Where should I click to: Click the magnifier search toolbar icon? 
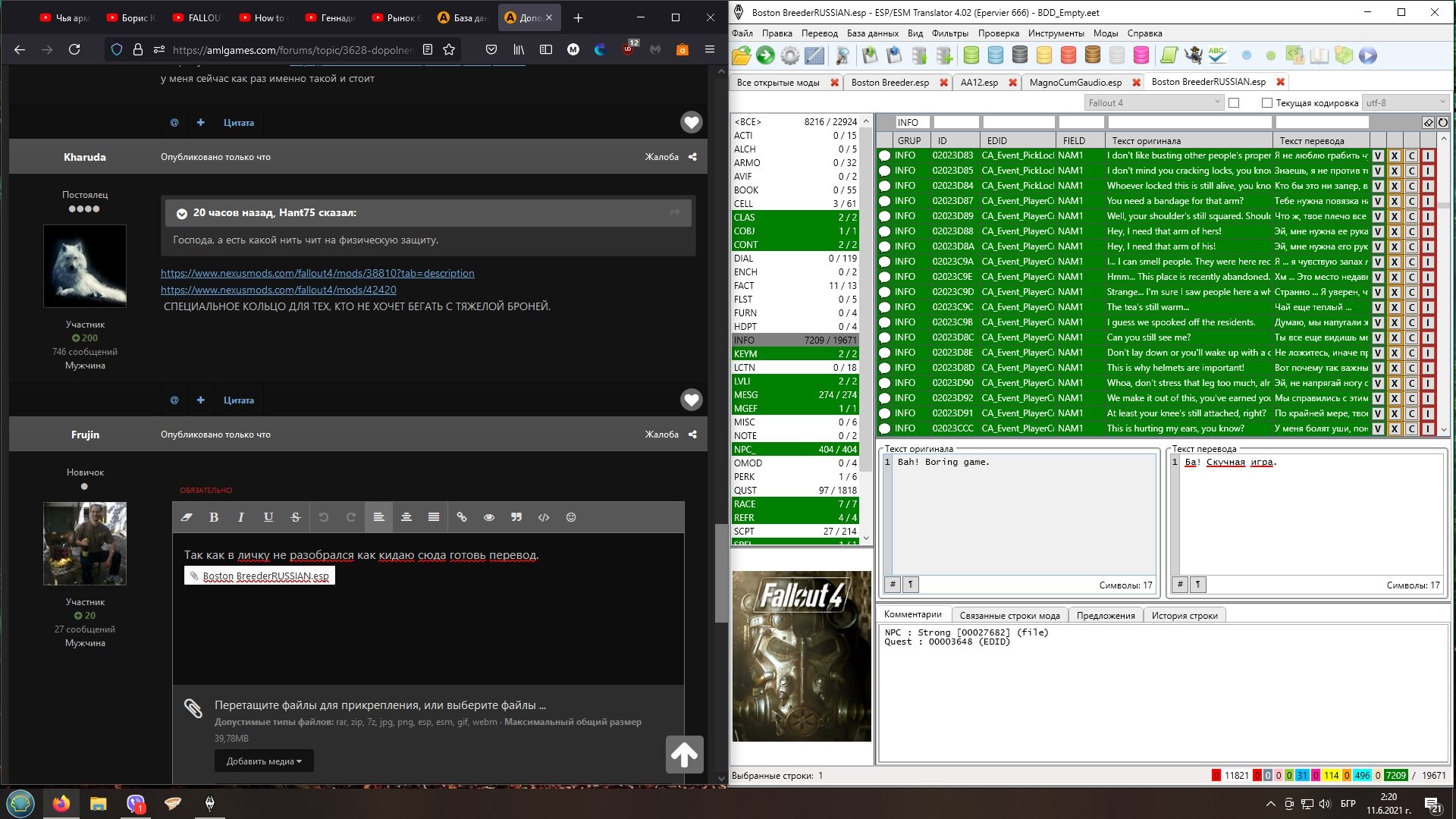(843, 55)
